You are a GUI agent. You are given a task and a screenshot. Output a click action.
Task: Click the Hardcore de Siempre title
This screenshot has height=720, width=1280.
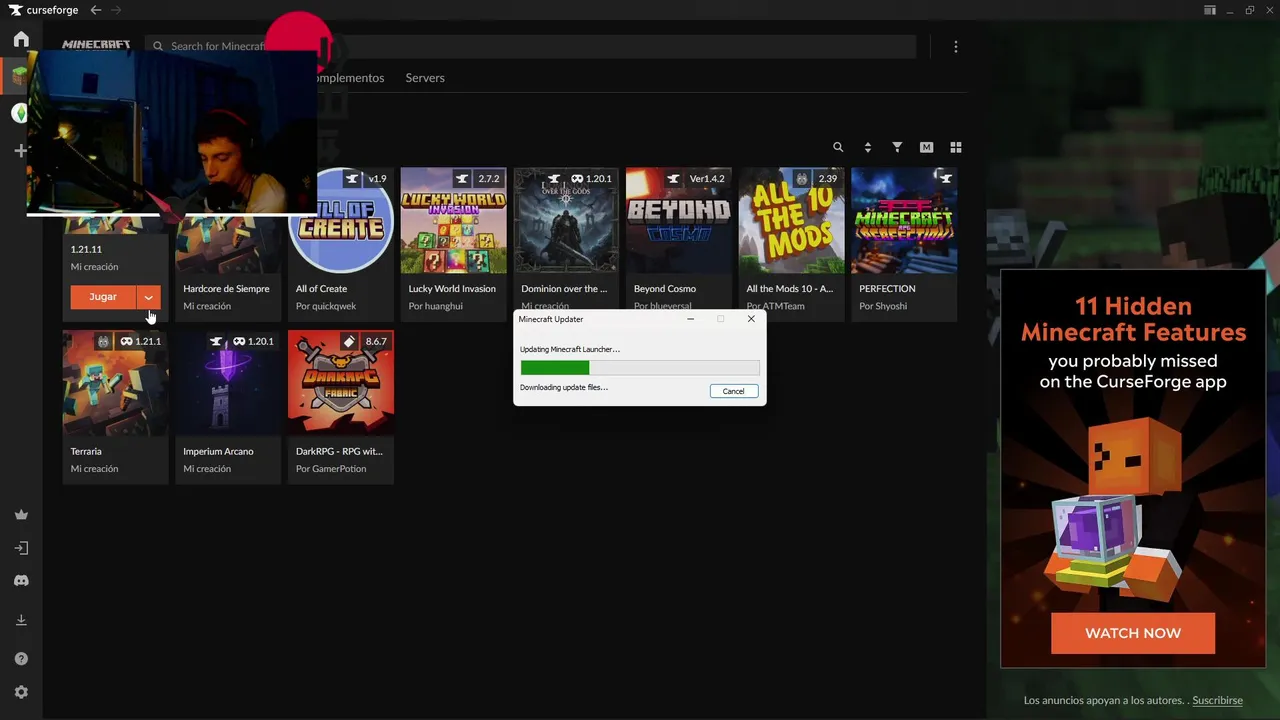coord(226,289)
